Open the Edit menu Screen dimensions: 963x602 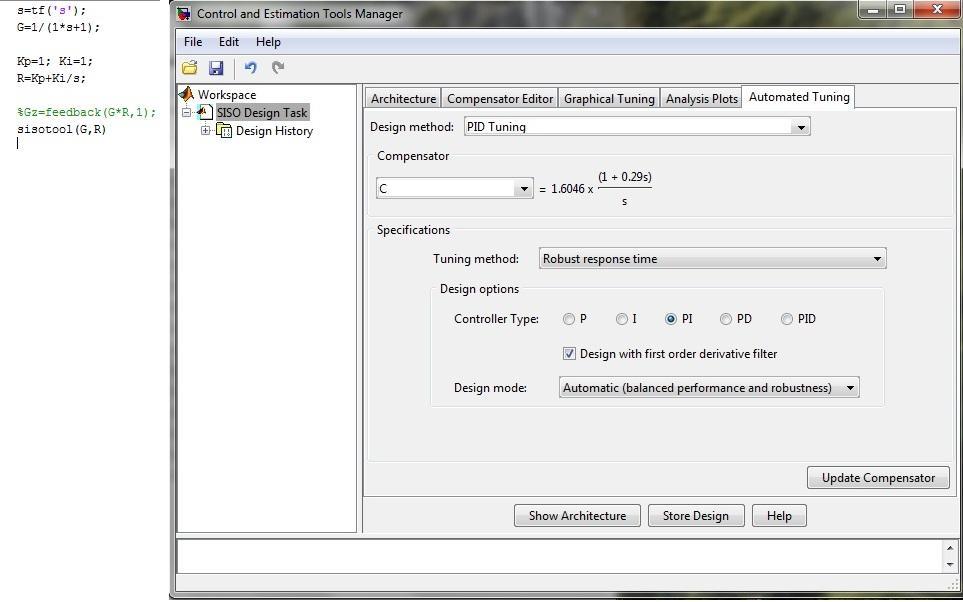[x=228, y=42]
